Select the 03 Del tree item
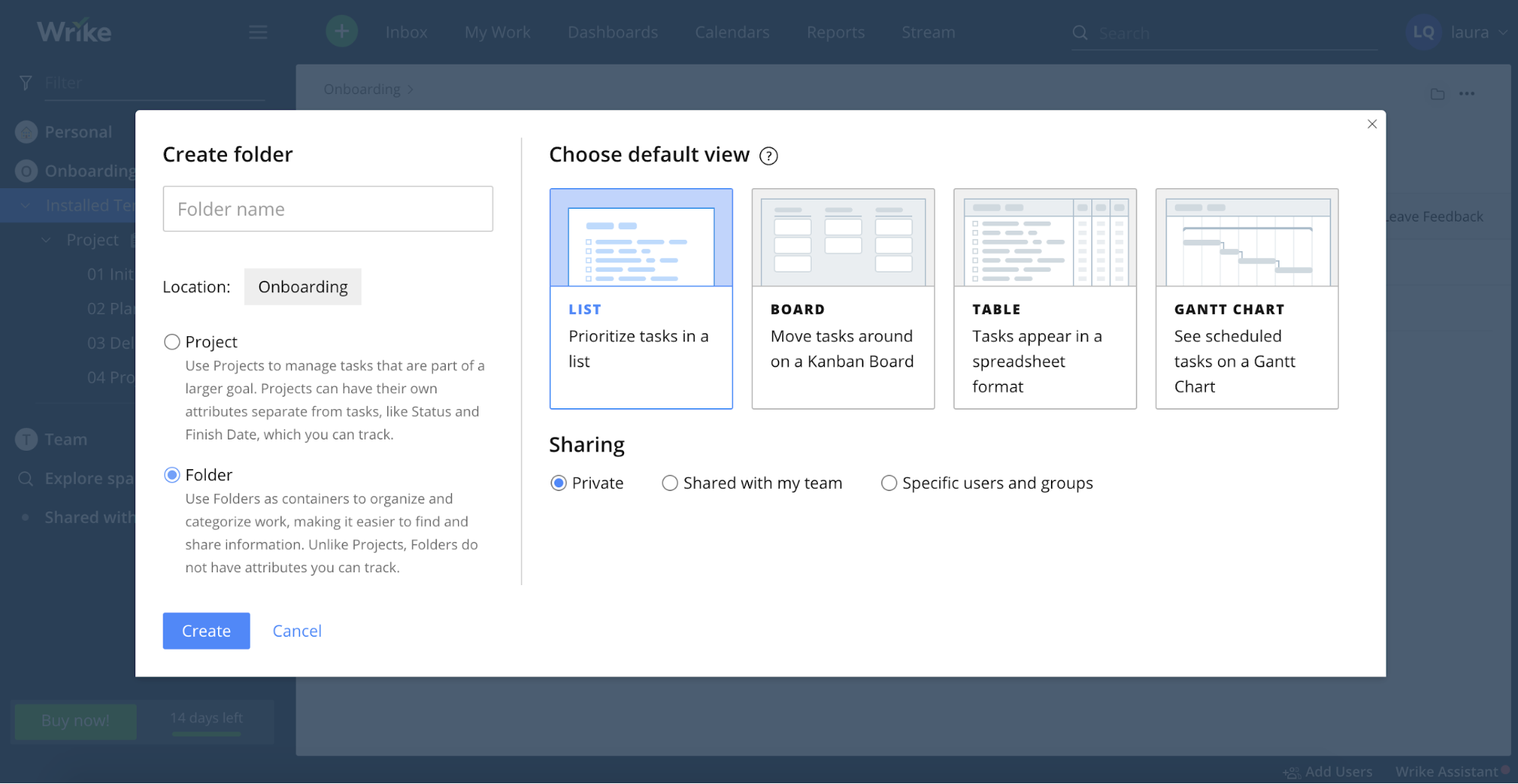The image size is (1518, 784). pyautogui.click(x=110, y=343)
